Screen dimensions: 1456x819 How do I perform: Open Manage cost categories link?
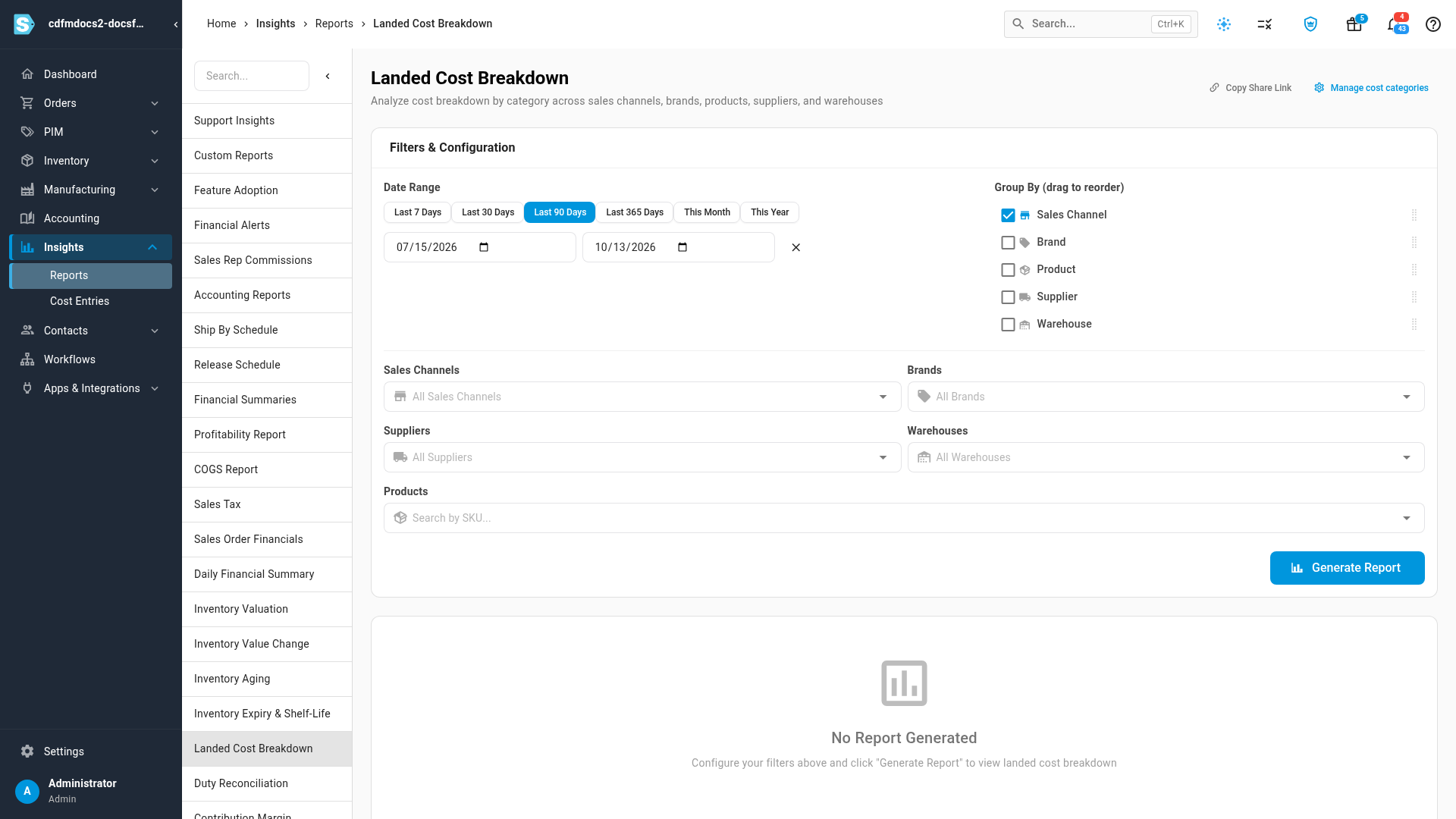point(1371,88)
